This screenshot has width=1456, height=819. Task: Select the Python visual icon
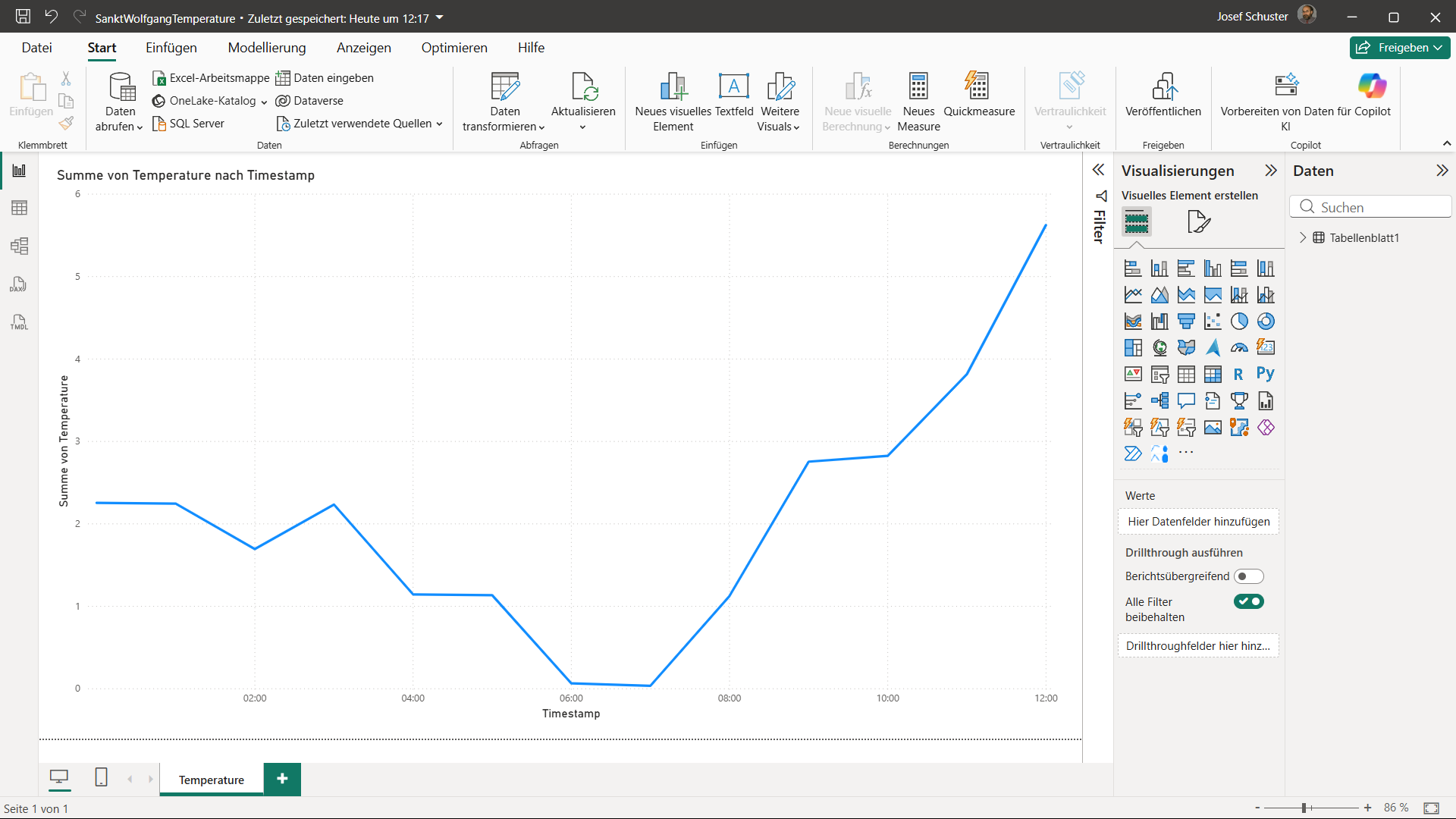point(1265,374)
